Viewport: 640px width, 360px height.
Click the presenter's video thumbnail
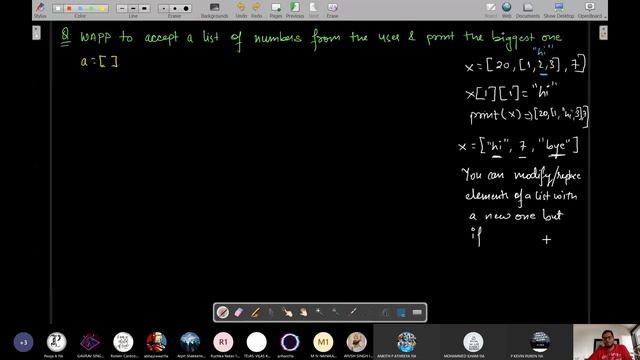pos(606,342)
